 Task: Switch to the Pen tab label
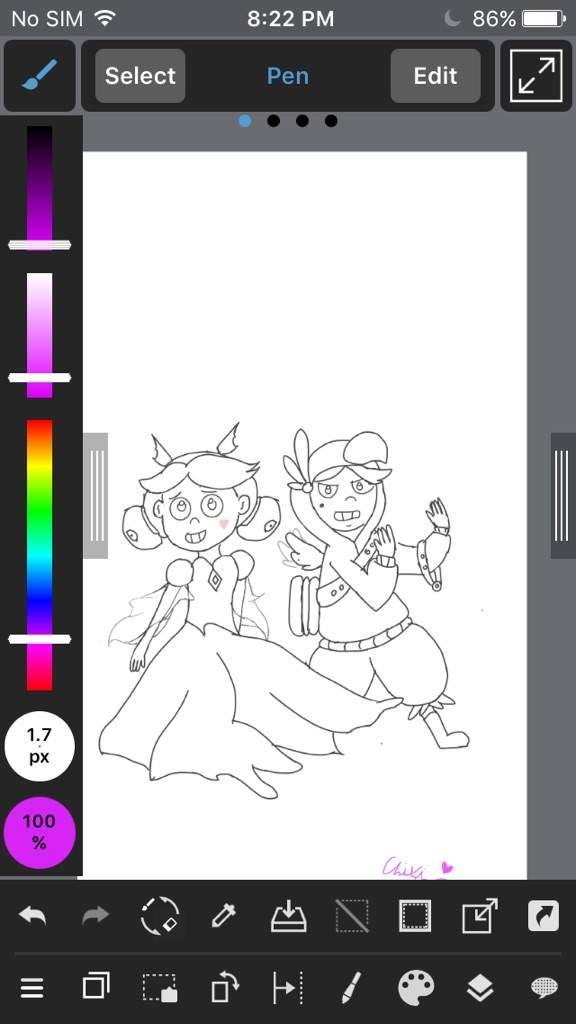click(x=287, y=76)
